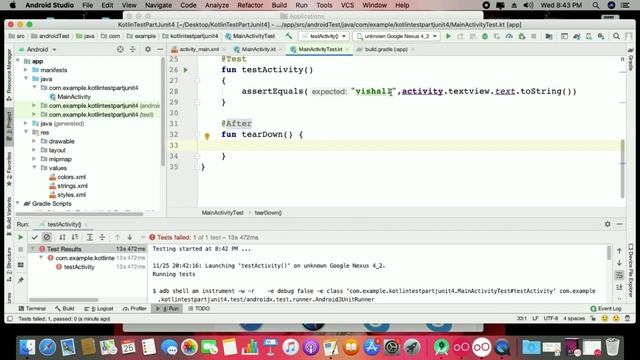Toggle show ignored tests icon
Viewport: 640px width, 360px height.
47,237
